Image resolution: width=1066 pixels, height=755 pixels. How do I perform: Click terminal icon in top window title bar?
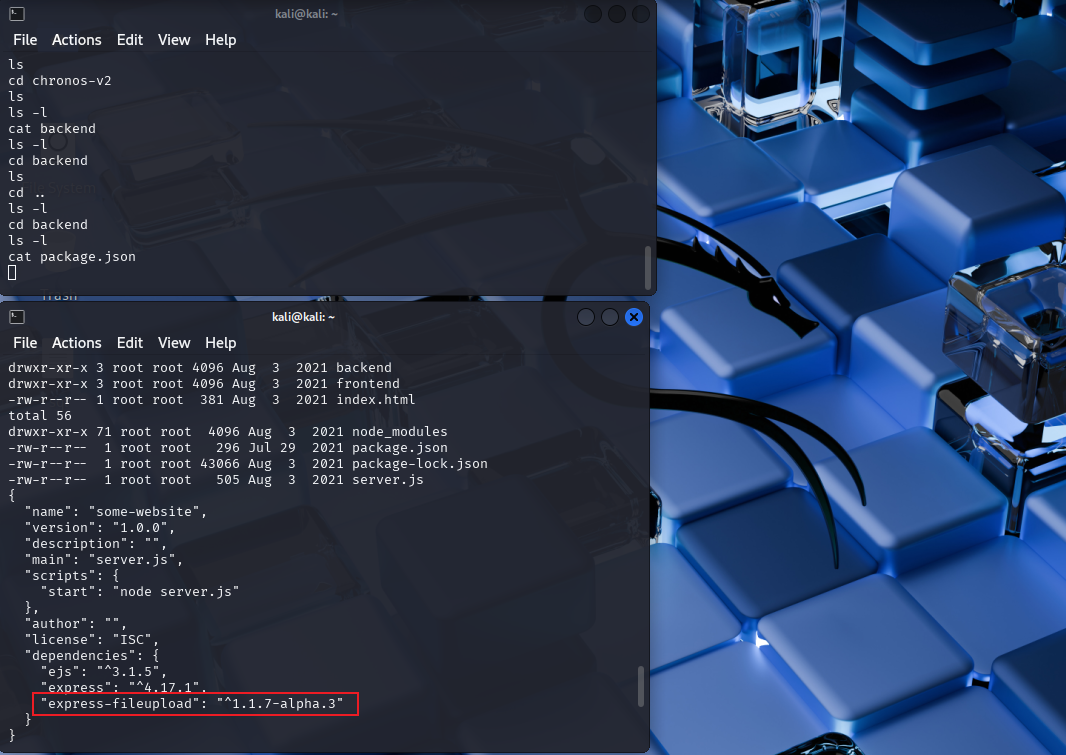pyautogui.click(x=17, y=14)
